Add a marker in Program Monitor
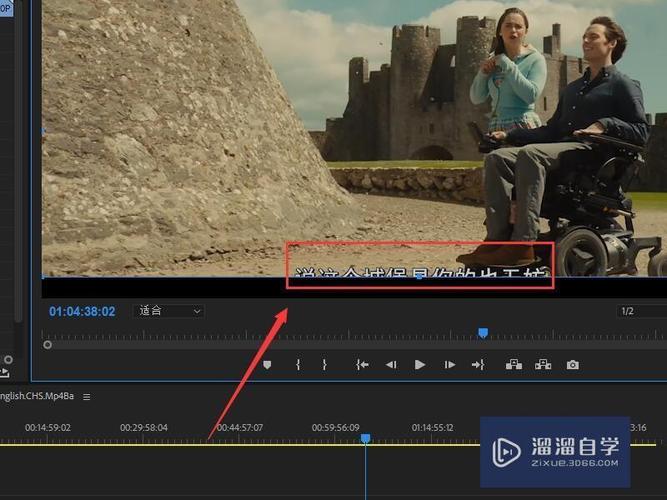Image resolution: width=667 pixels, height=500 pixels. point(267,365)
